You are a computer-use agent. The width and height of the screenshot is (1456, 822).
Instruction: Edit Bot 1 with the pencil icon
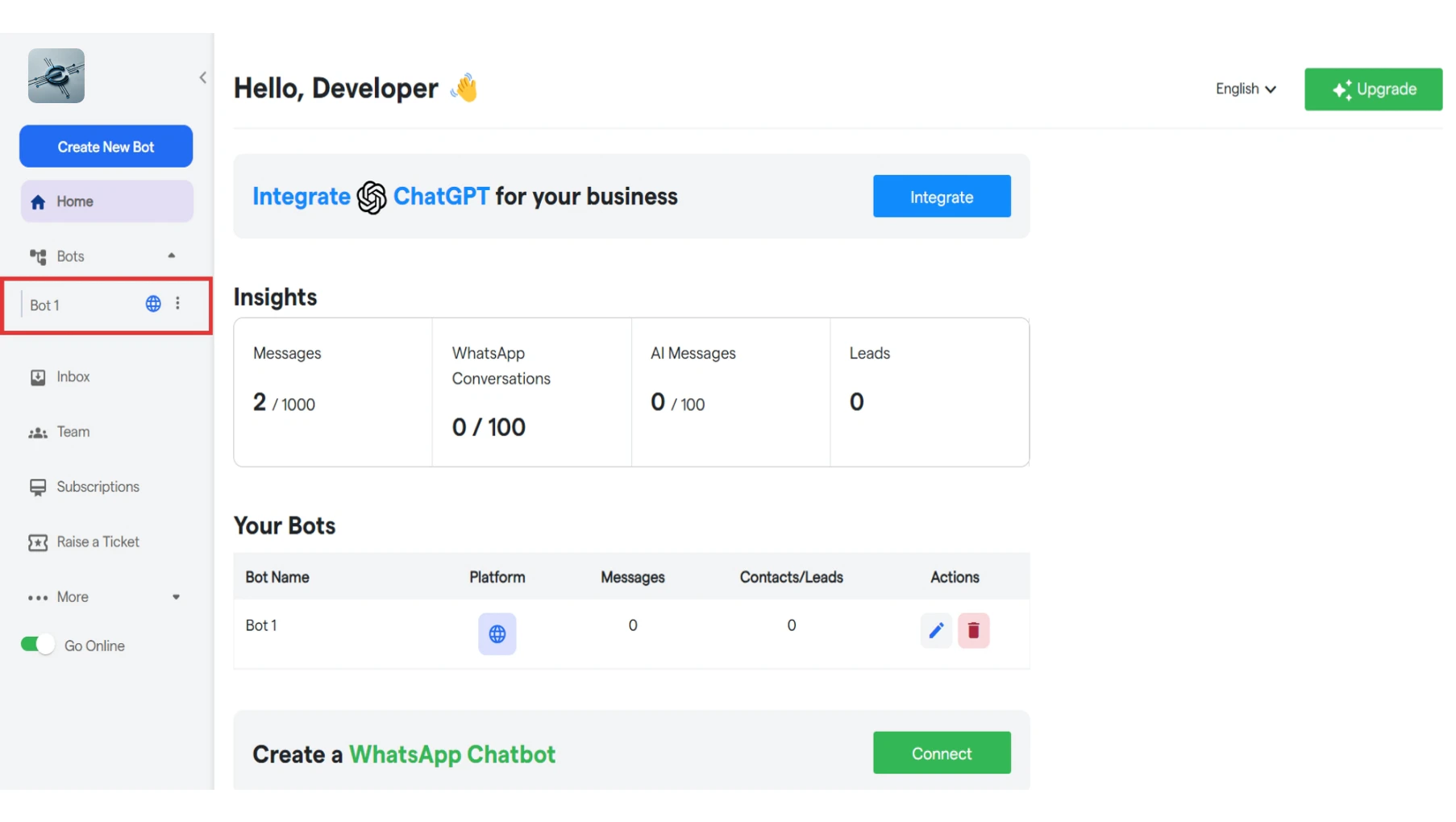936,630
